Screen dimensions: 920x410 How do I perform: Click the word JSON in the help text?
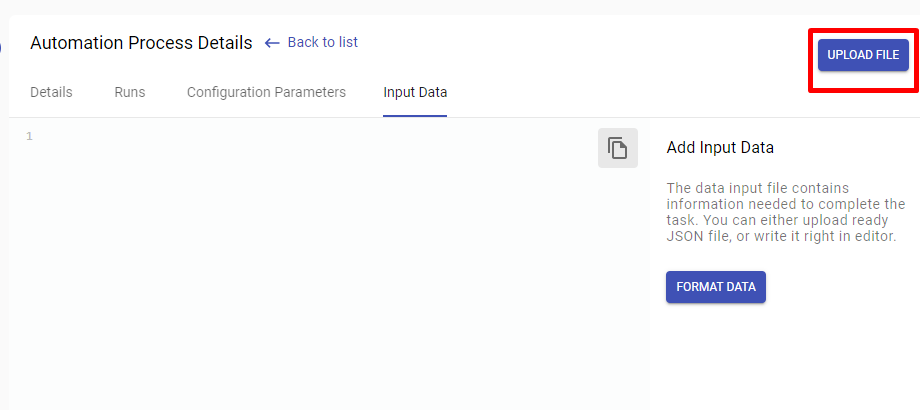[x=682, y=237]
